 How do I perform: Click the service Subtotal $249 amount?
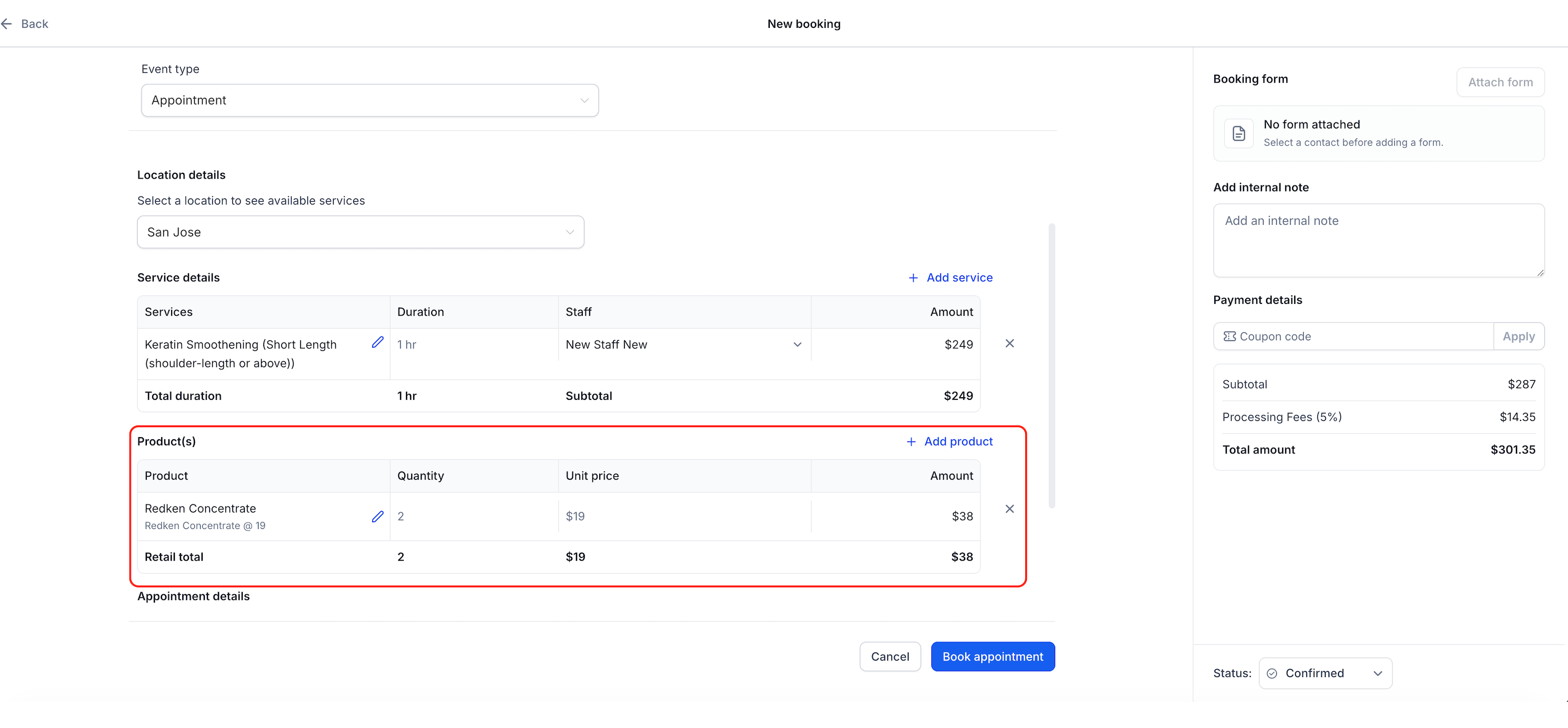pos(958,396)
